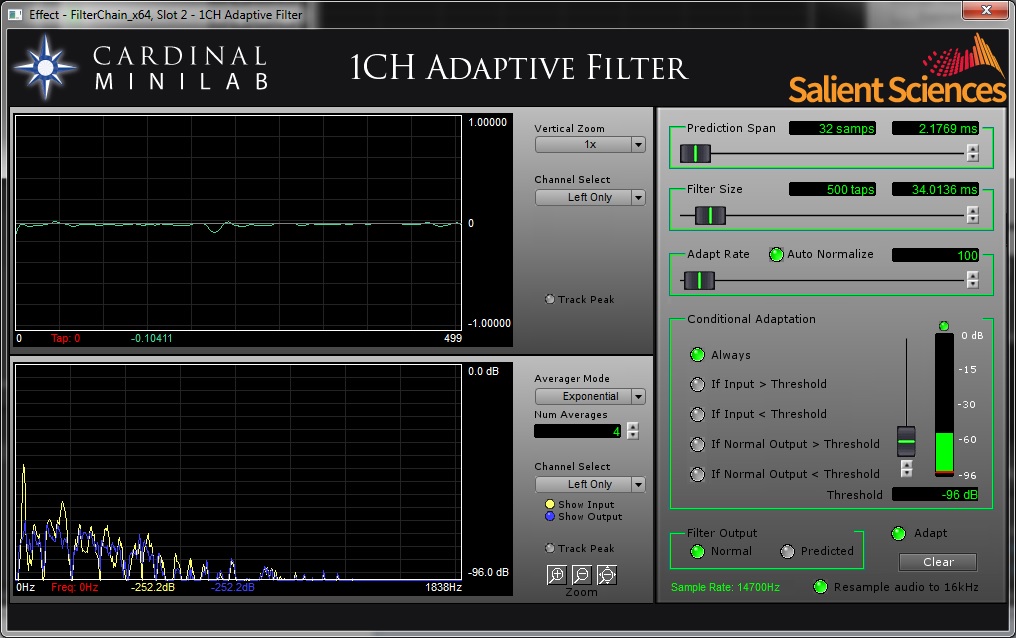The width and height of the screenshot is (1016, 638).
Task: Select If Input < Threshold option
Action: point(697,414)
